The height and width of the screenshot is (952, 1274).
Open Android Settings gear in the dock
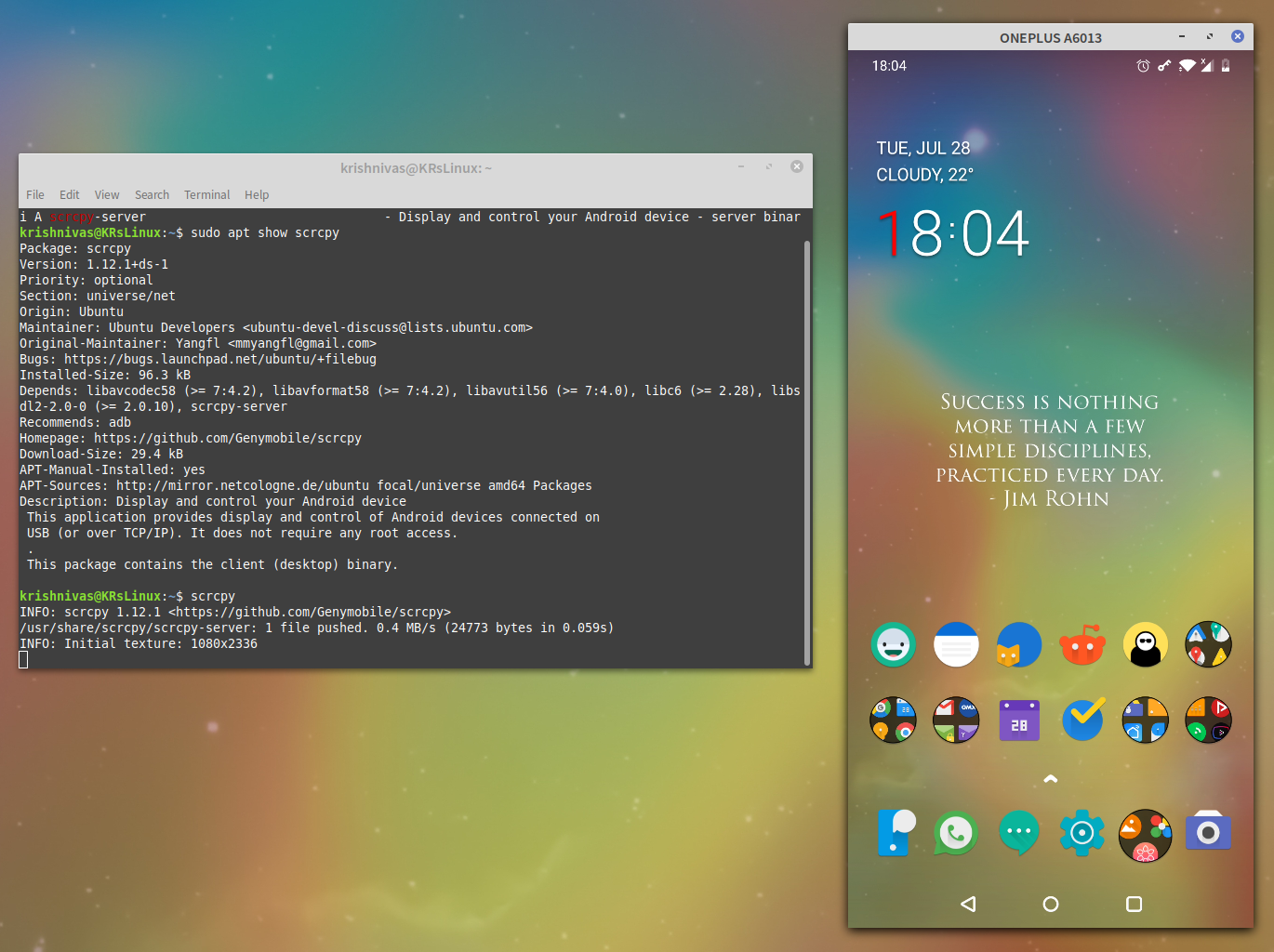(x=1082, y=833)
